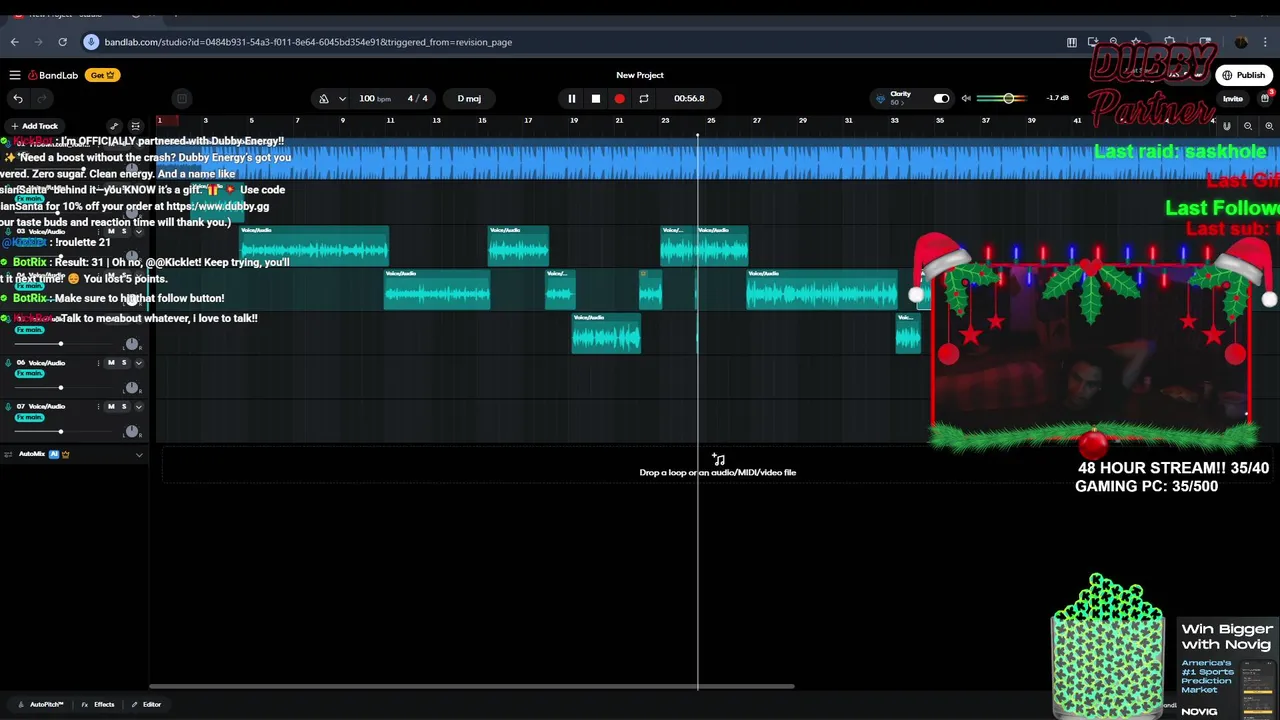Add a new track

34,126
